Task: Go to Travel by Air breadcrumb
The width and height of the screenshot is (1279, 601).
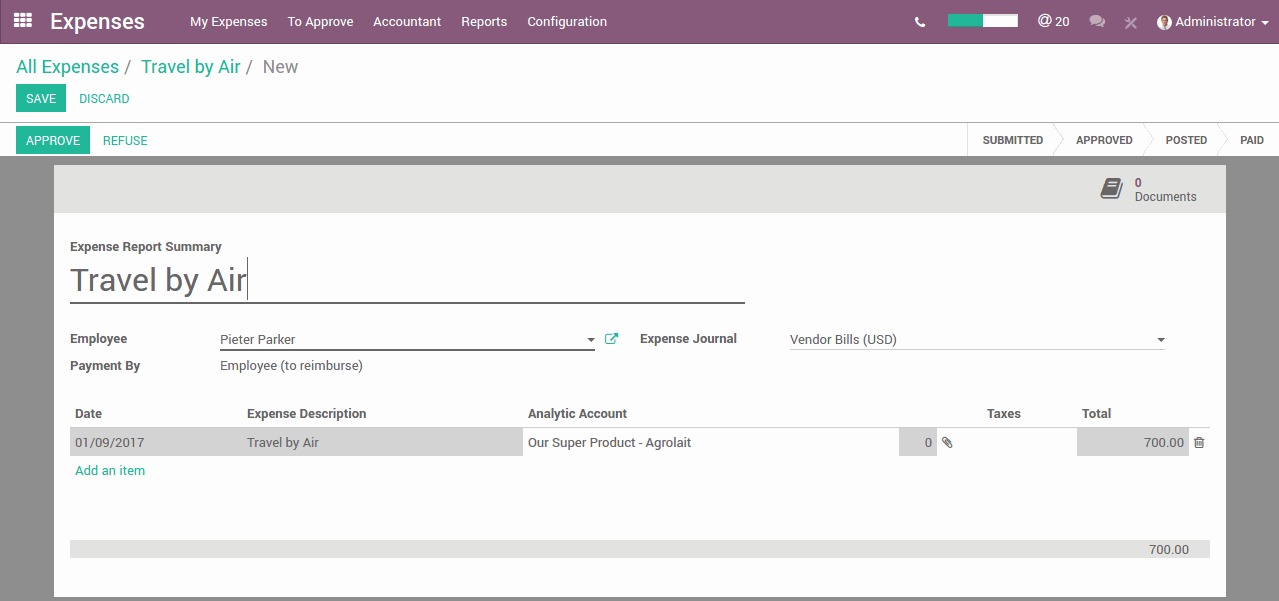Action: pyautogui.click(x=191, y=67)
